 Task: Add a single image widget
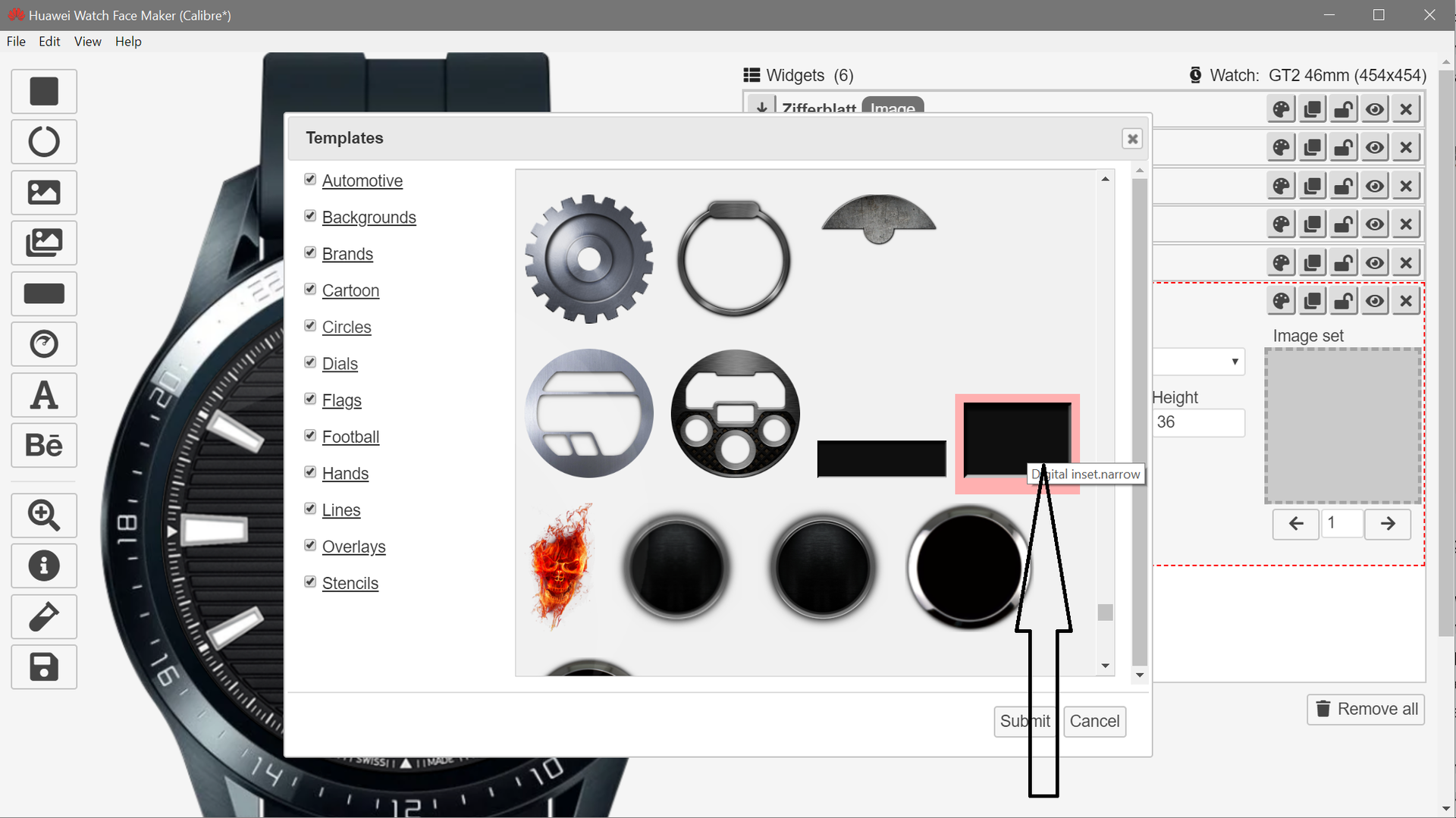pyautogui.click(x=44, y=192)
